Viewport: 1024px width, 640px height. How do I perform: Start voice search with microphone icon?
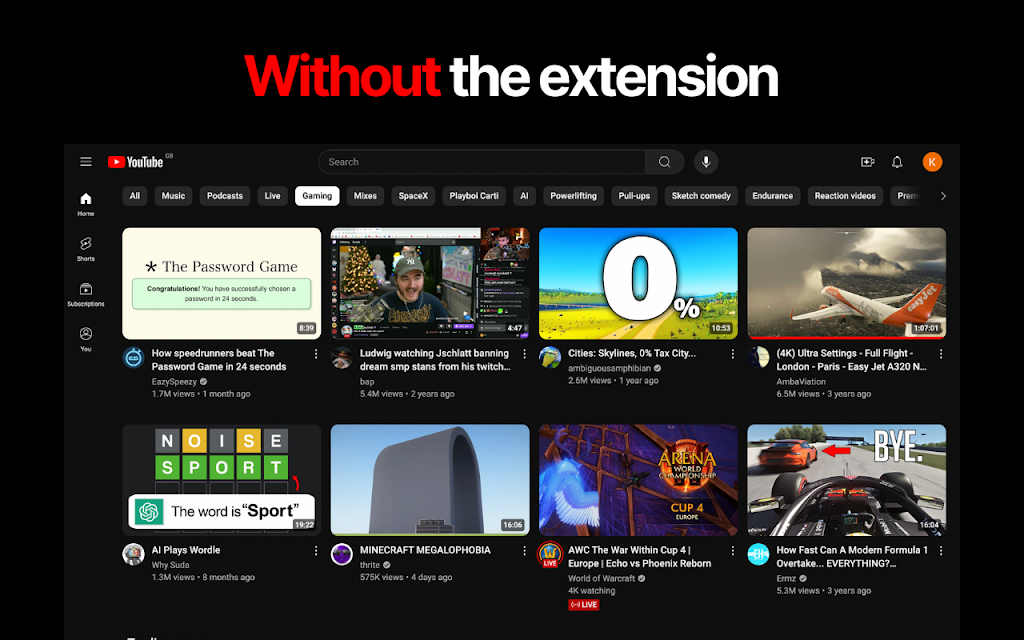pyautogui.click(x=706, y=162)
